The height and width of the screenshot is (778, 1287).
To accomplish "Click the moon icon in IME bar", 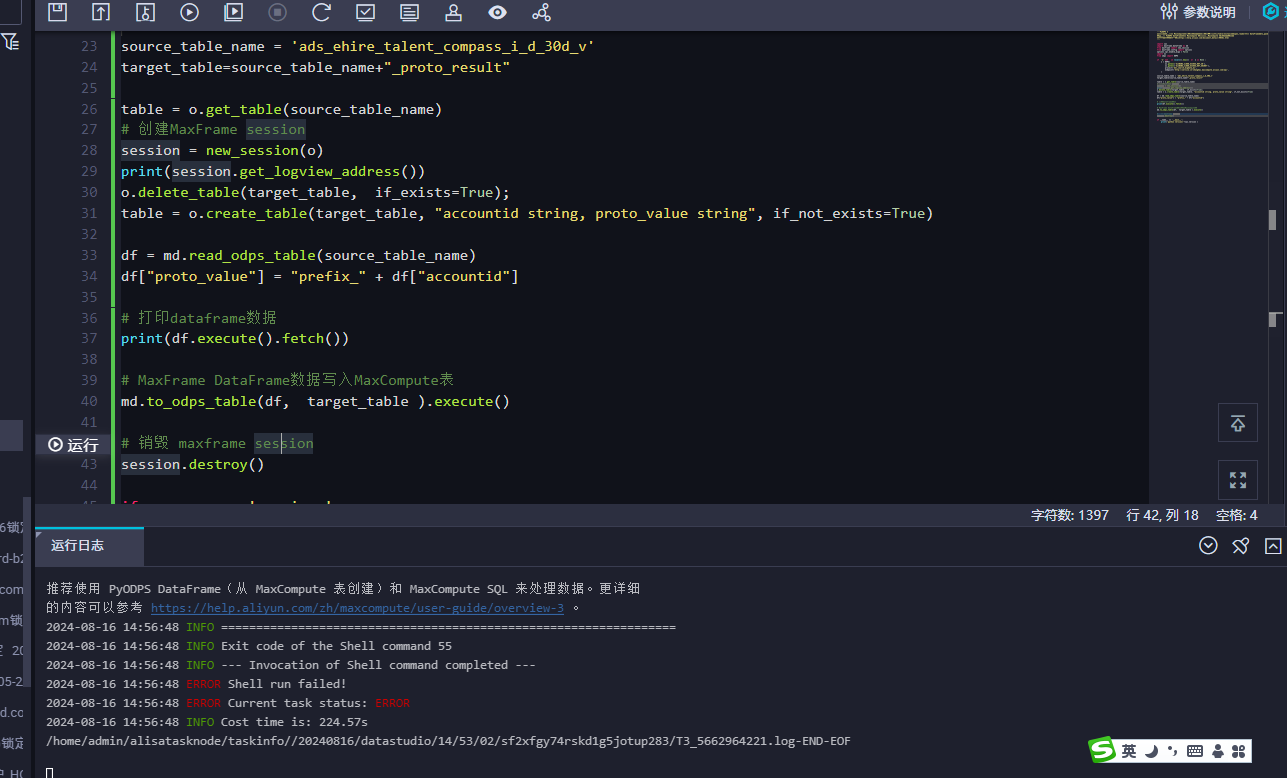I will coord(1150,750).
